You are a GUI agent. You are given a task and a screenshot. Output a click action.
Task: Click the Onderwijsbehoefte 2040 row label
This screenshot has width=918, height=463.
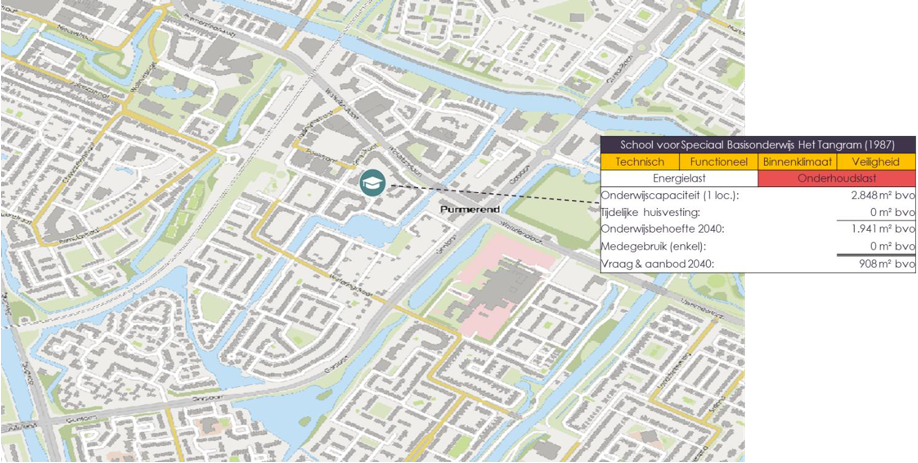coord(663,229)
